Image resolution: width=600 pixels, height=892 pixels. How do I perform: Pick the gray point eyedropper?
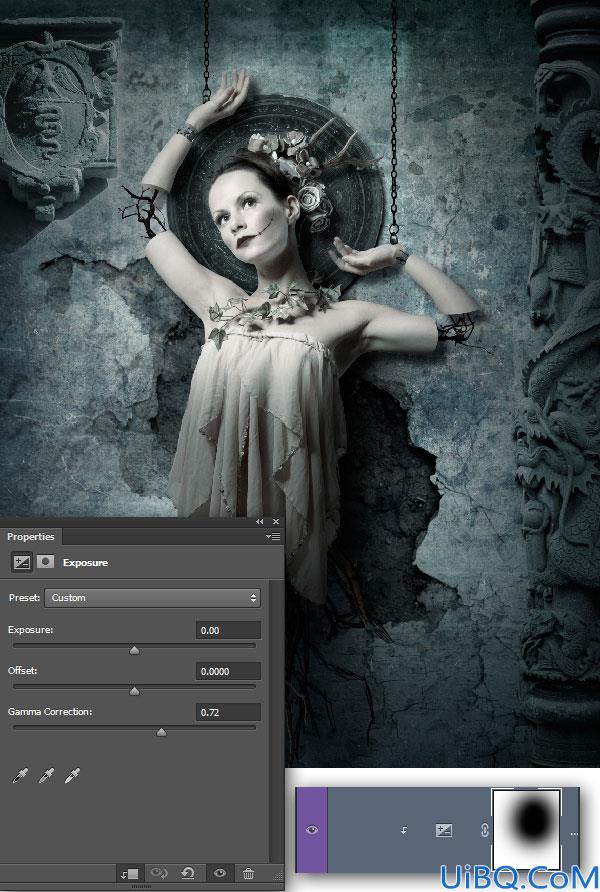tap(47, 775)
